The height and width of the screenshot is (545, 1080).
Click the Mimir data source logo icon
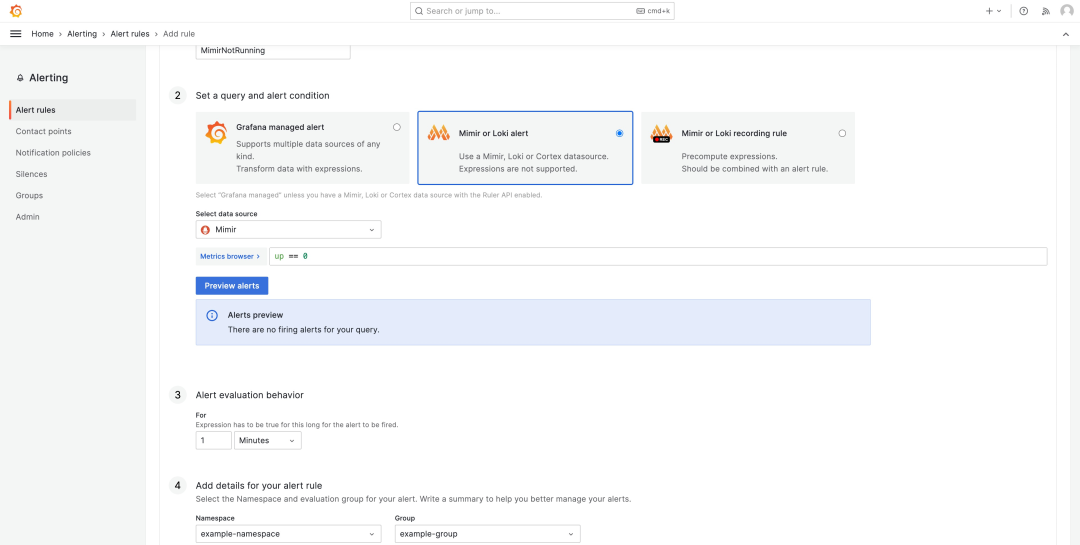[x=206, y=230]
